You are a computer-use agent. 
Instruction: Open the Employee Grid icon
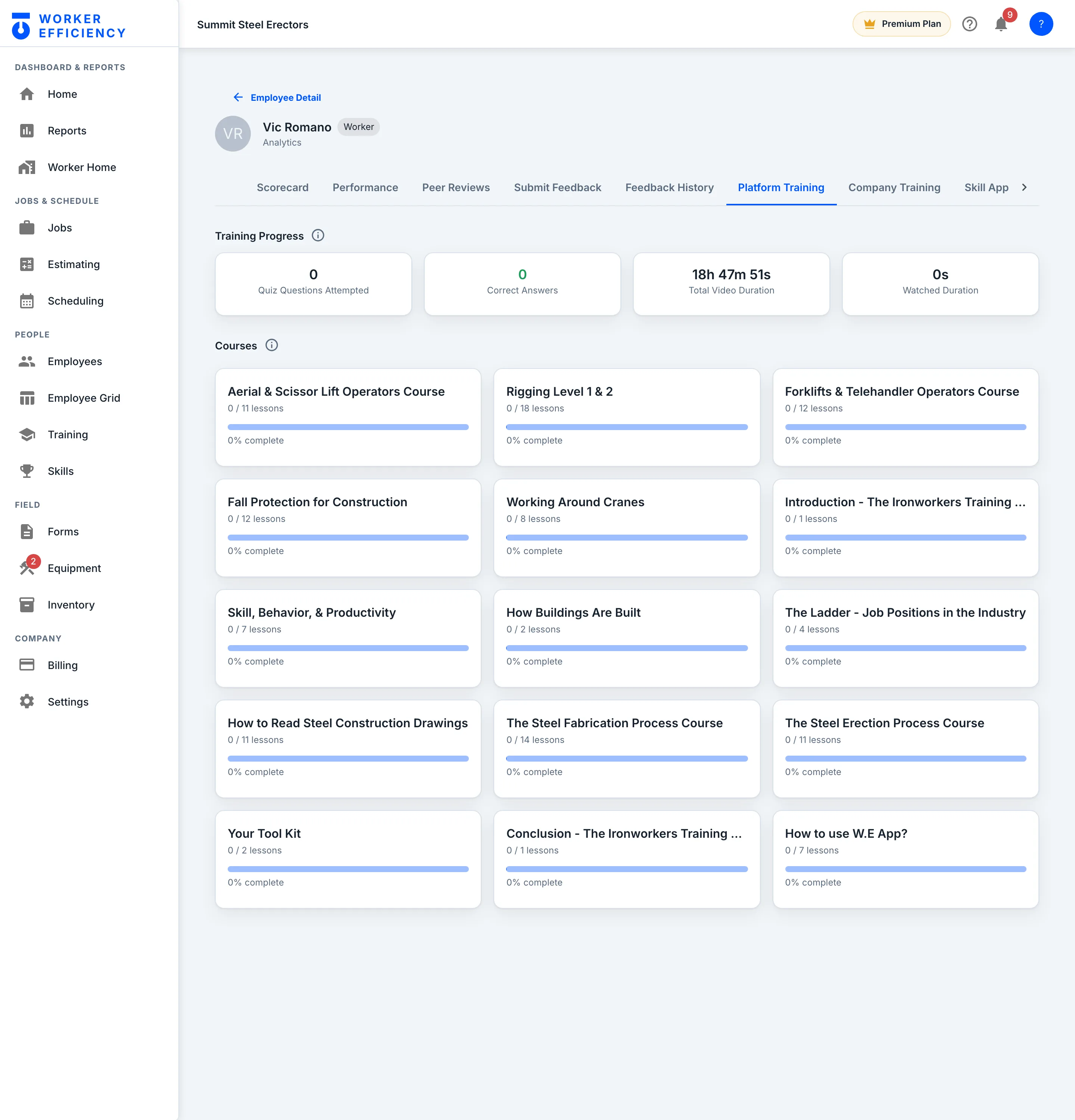coord(27,398)
